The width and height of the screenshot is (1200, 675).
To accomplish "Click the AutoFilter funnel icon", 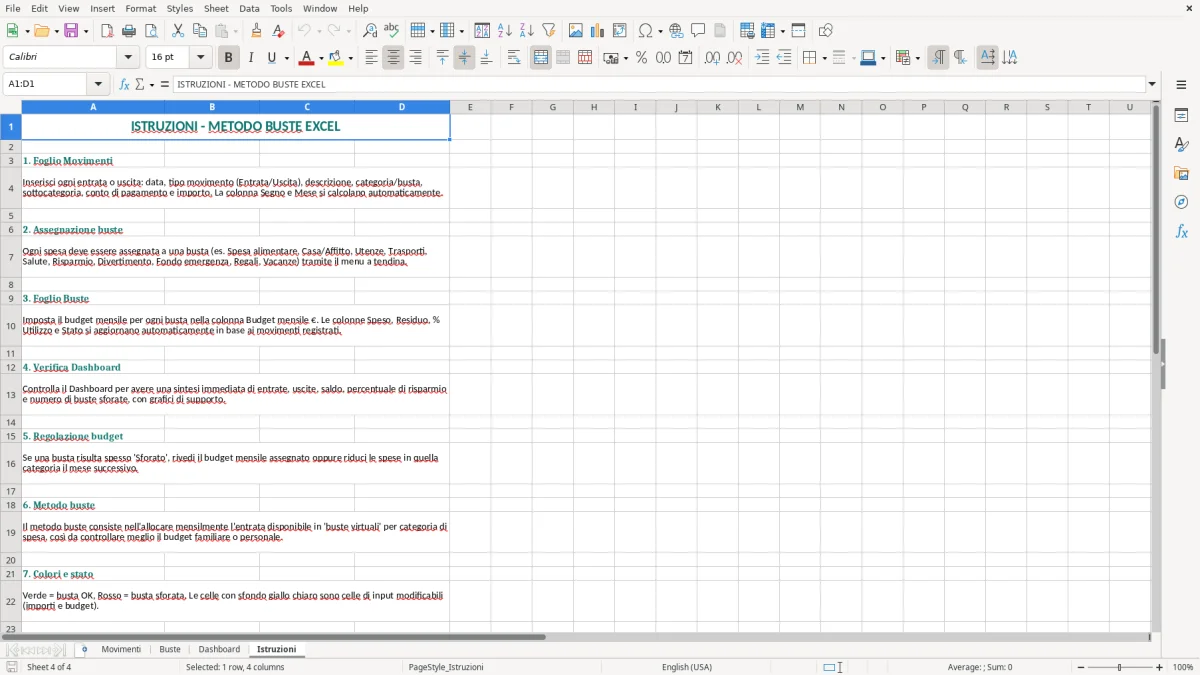I will (x=548, y=31).
